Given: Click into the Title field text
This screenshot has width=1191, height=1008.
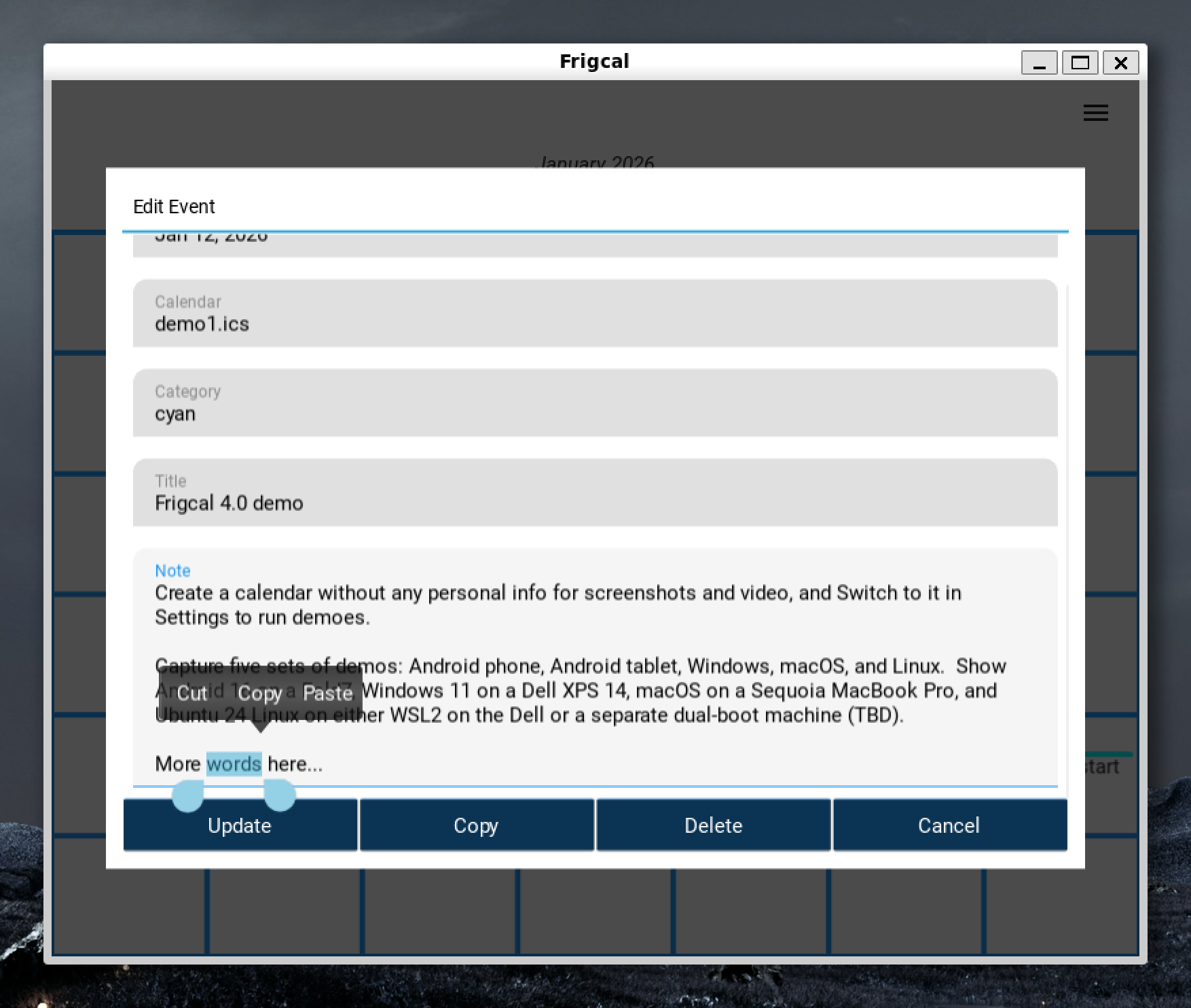Looking at the screenshot, I should pyautogui.click(x=229, y=503).
